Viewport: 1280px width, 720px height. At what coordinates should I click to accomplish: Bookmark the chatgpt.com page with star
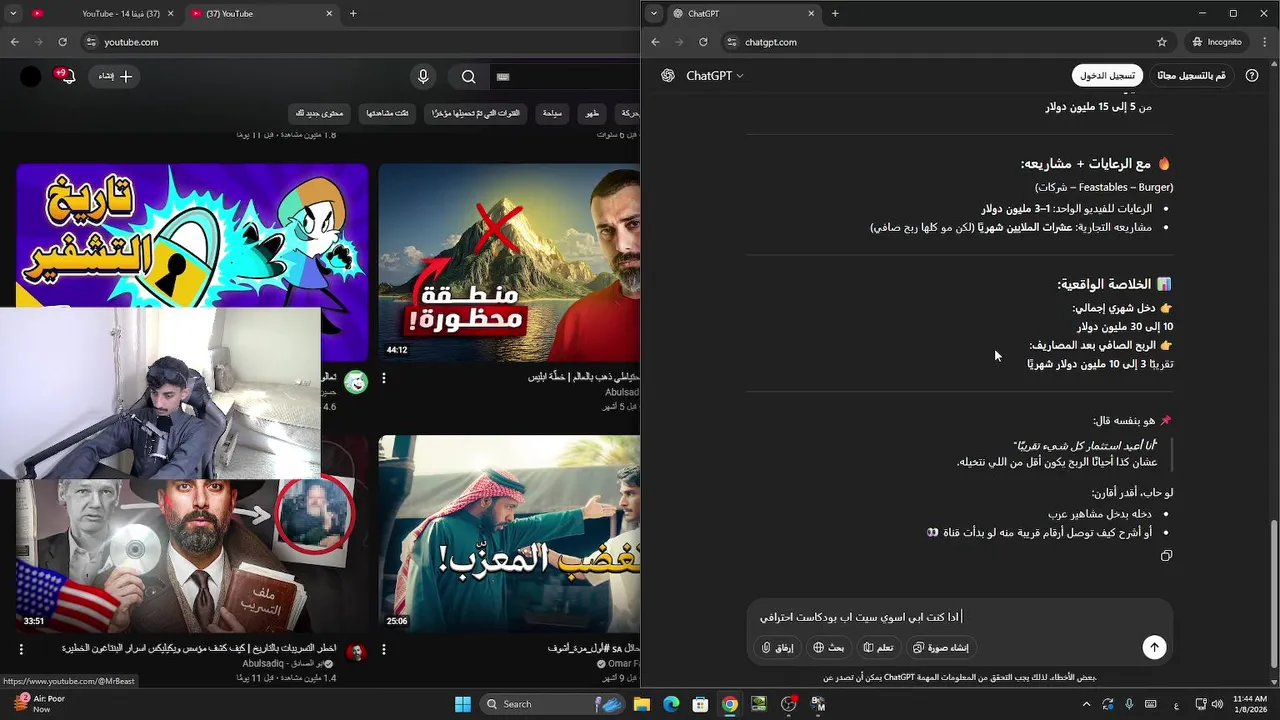click(x=1161, y=42)
